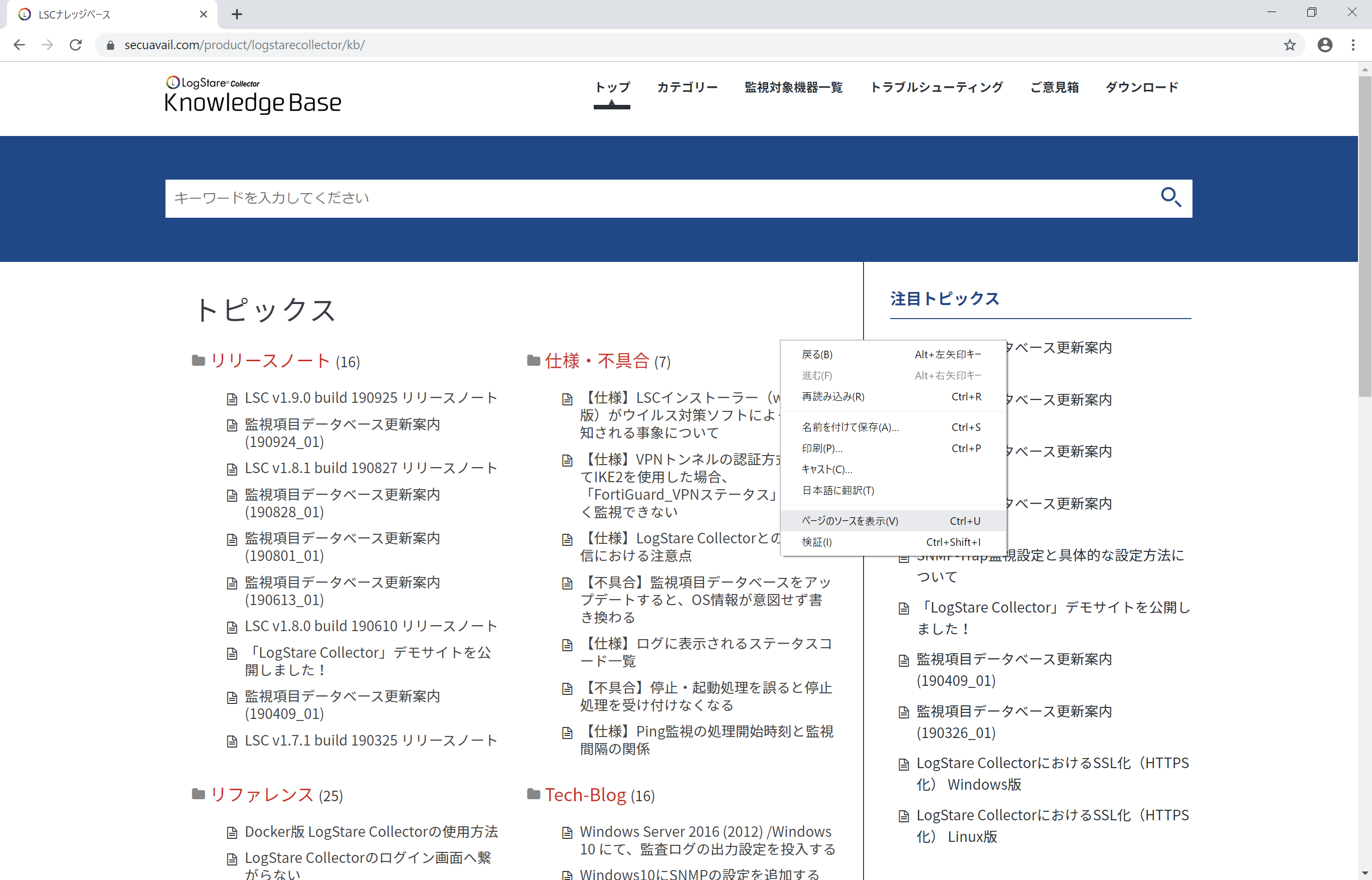
Task: Click document icon beside sidebar 監視項目データベース更新案内 (190326_01)
Action: point(904,712)
